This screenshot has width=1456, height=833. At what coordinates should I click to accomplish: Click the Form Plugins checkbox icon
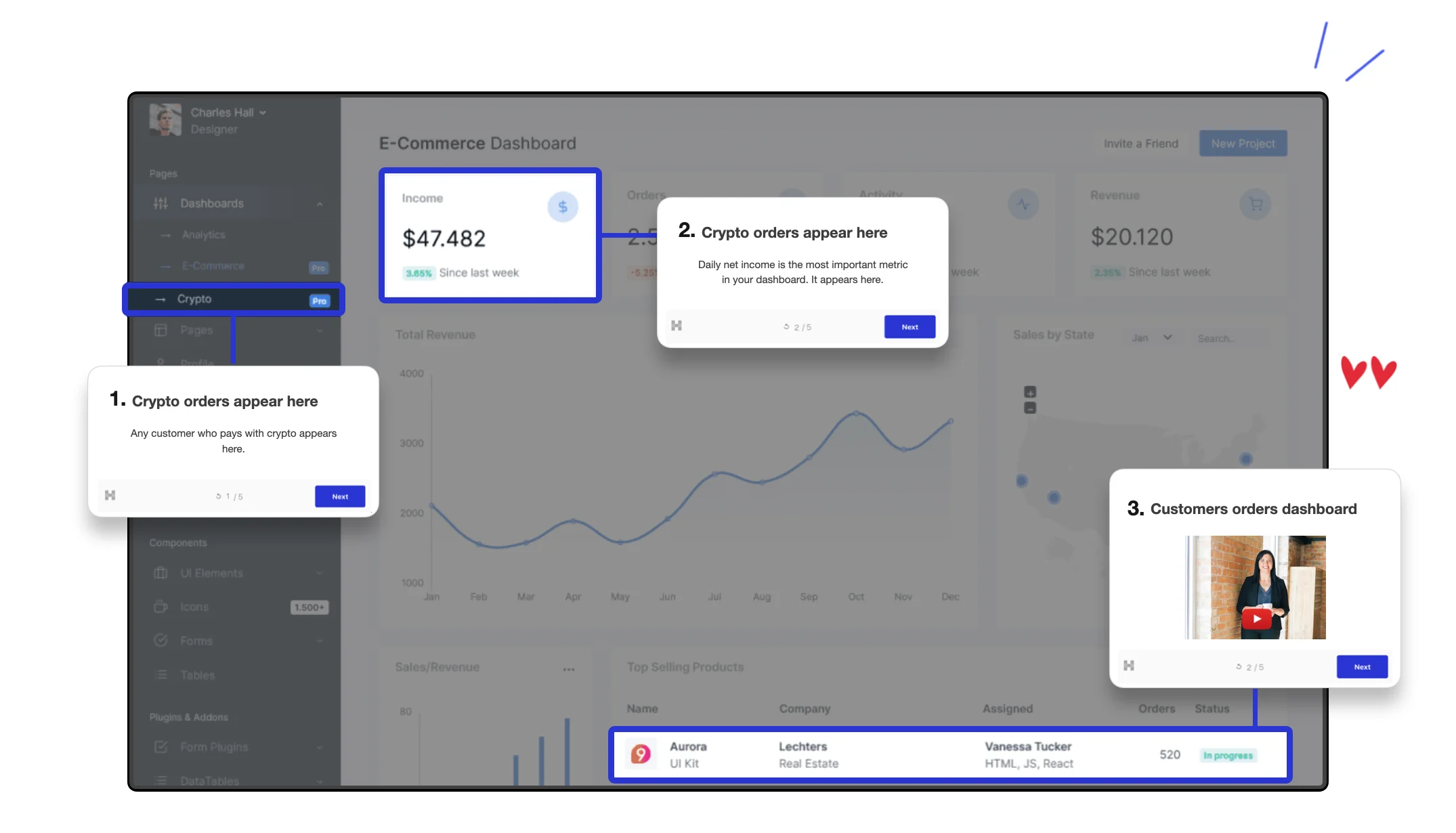pos(160,747)
